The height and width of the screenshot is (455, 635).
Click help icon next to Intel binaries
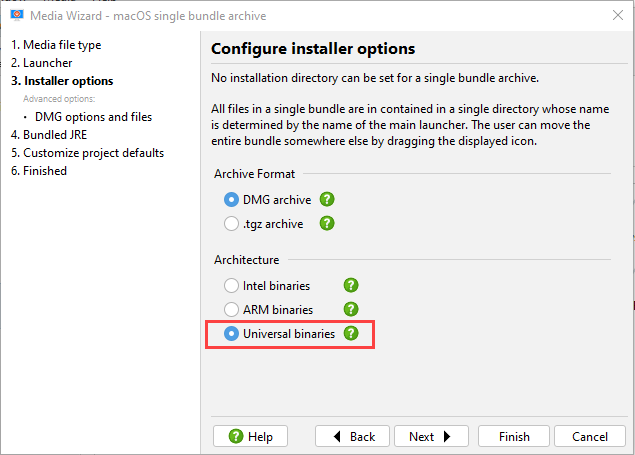[351, 285]
